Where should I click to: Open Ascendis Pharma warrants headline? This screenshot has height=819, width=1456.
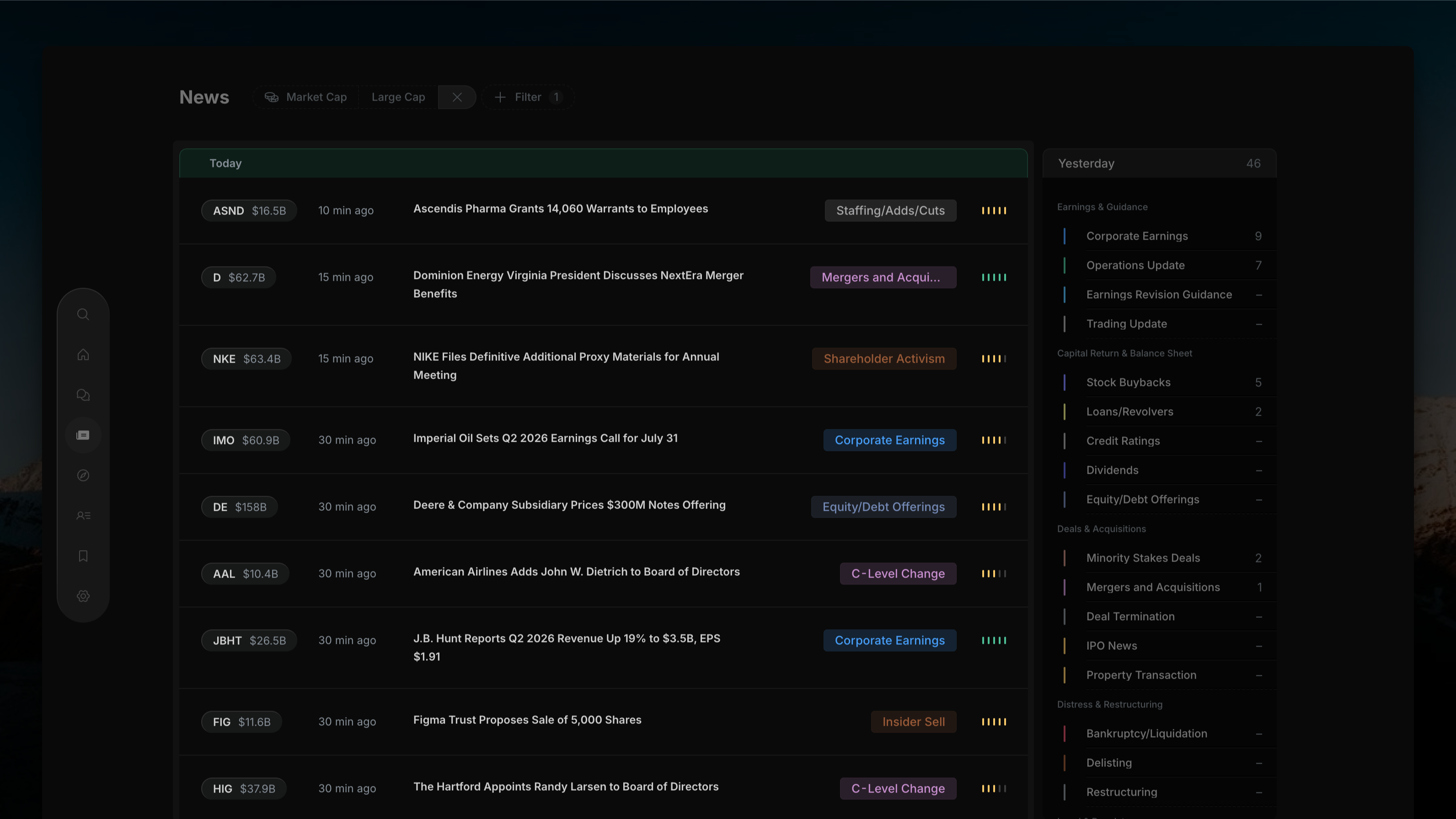560,209
